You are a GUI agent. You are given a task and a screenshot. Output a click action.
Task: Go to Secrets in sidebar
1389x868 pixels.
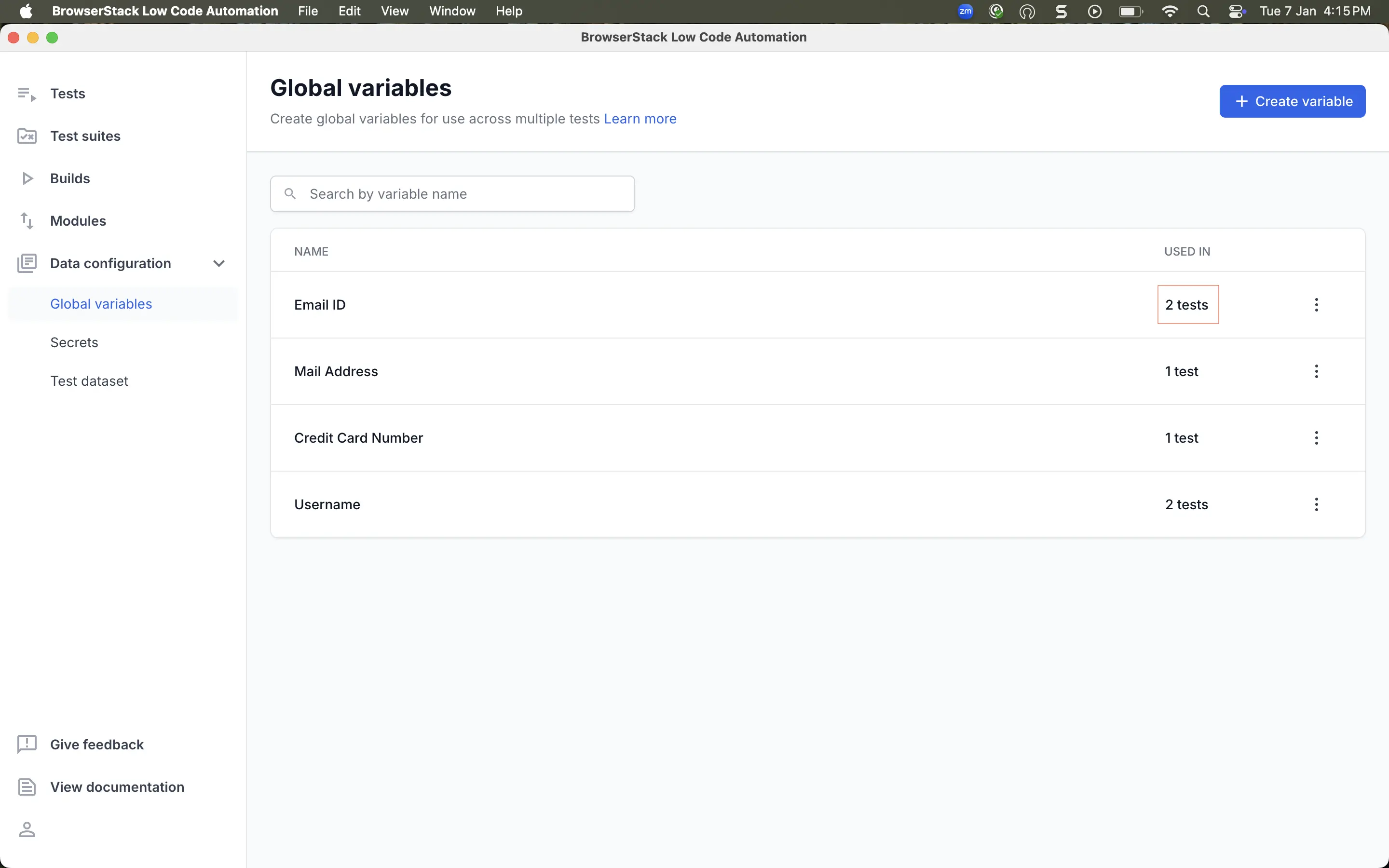(74, 343)
